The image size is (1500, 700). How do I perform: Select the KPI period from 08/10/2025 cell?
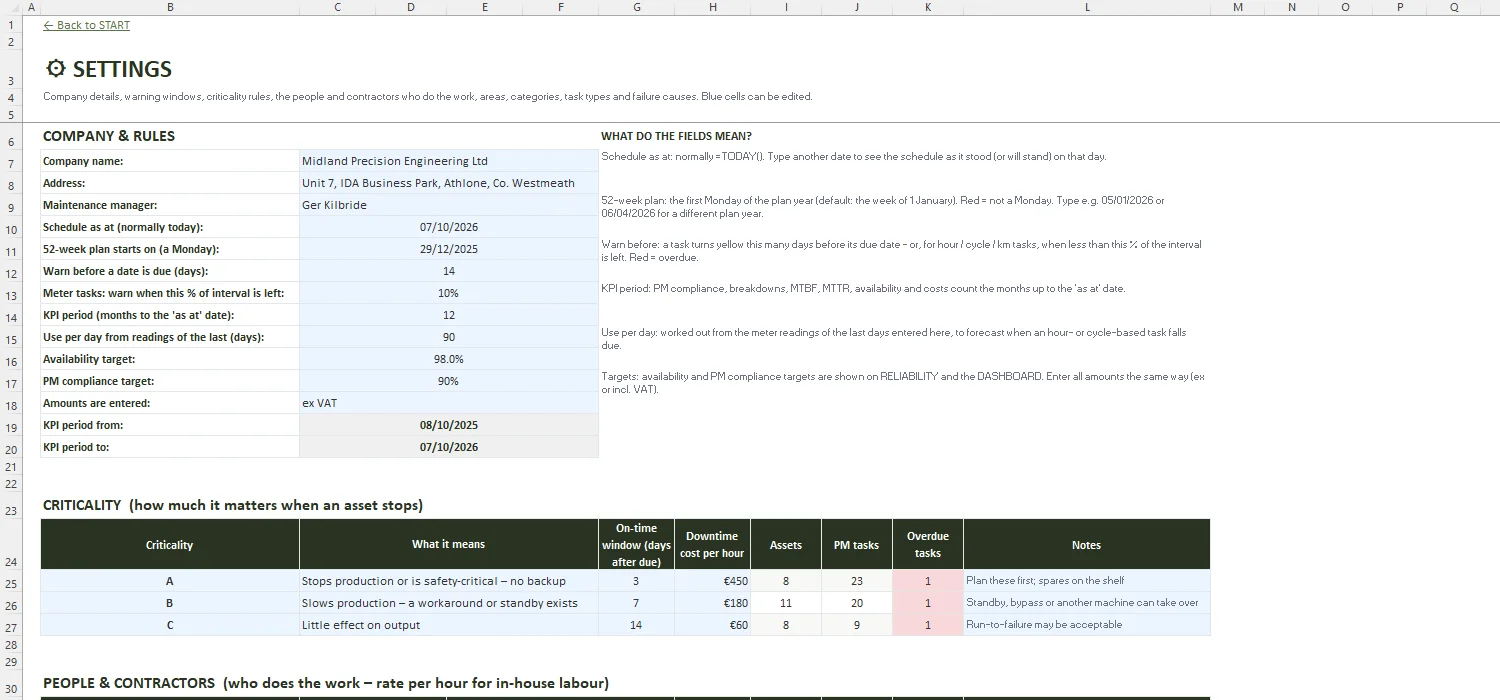click(x=448, y=425)
